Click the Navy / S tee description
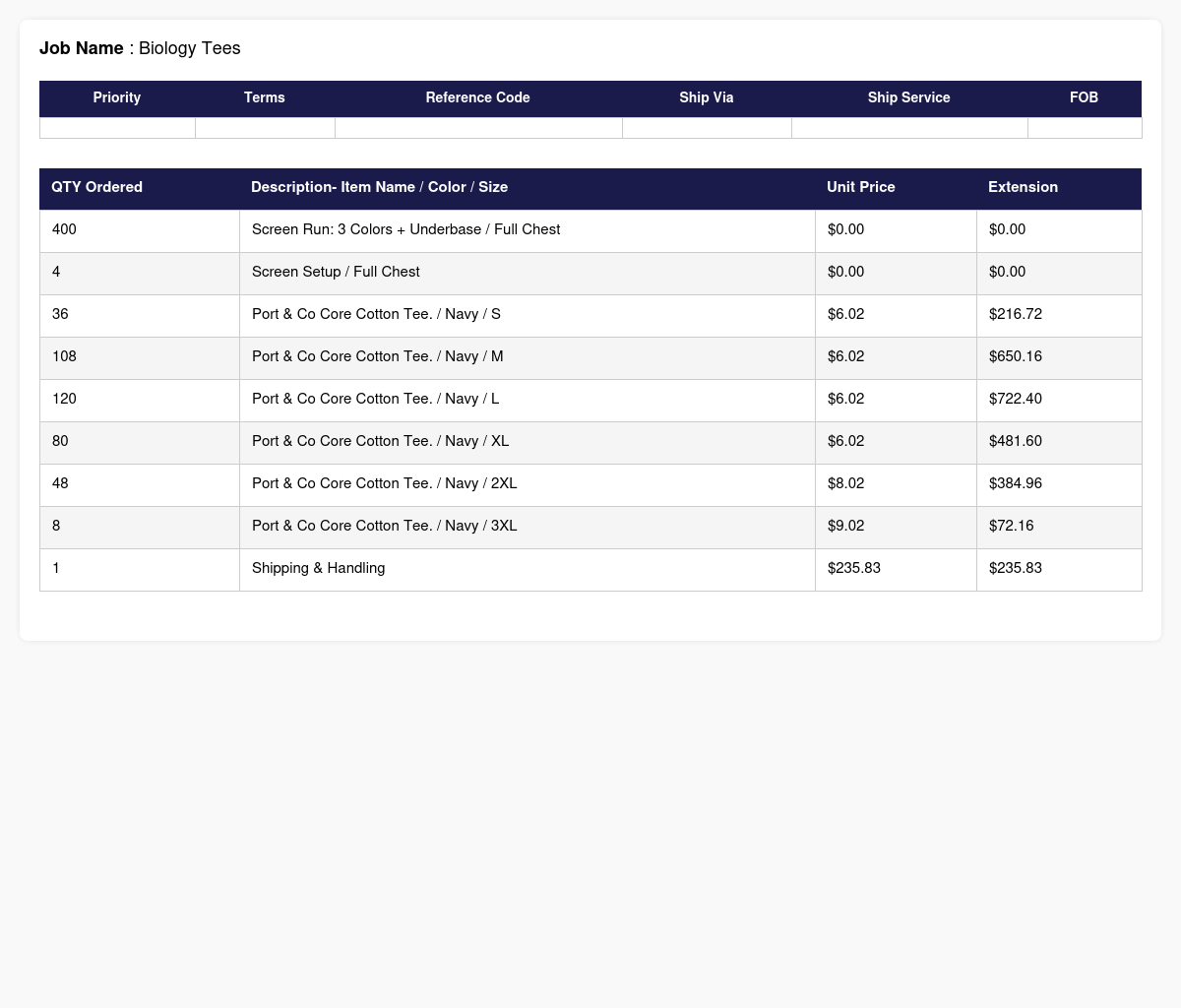The height and width of the screenshot is (1008, 1181). coord(376,314)
